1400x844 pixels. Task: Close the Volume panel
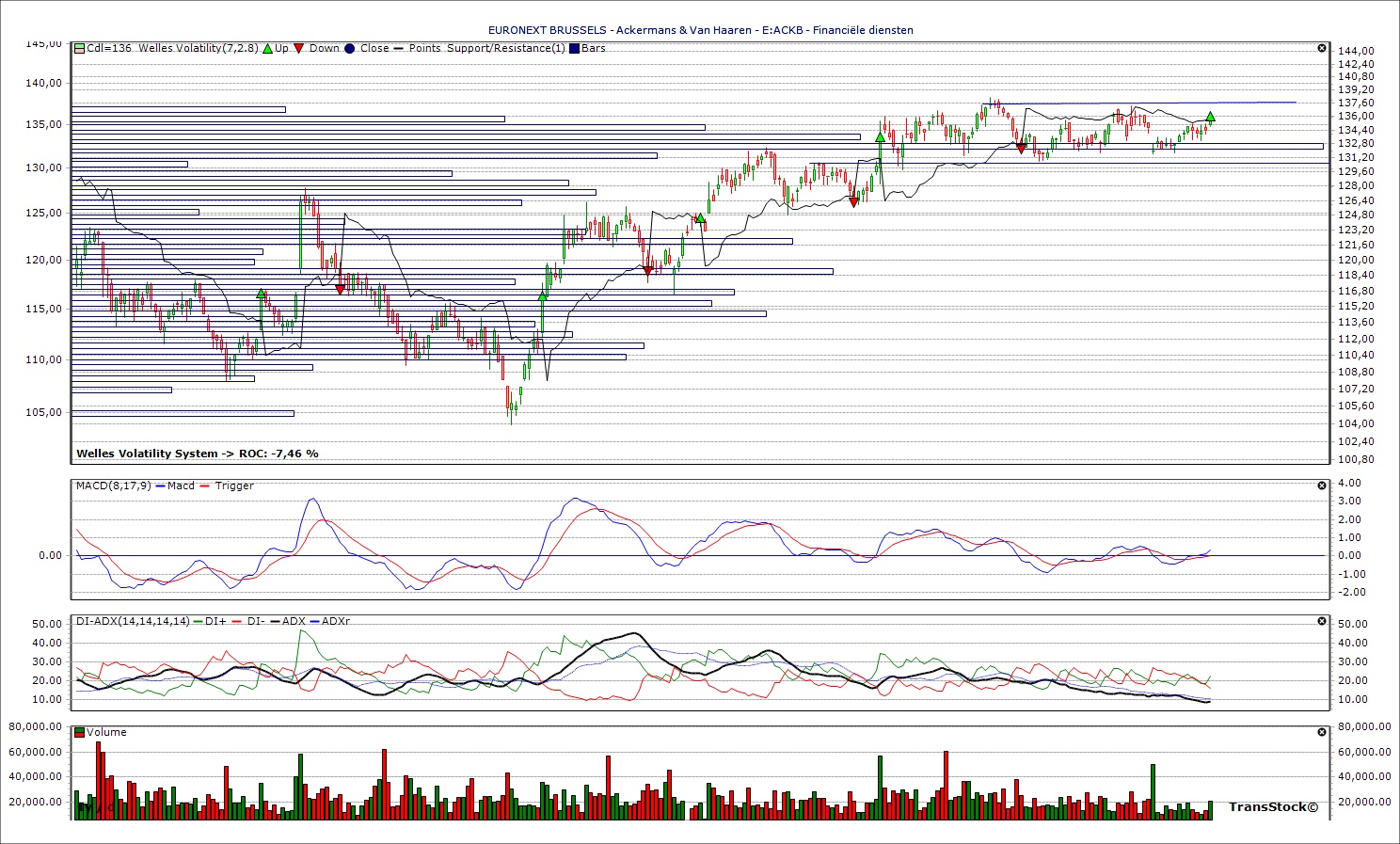pyautogui.click(x=1322, y=732)
